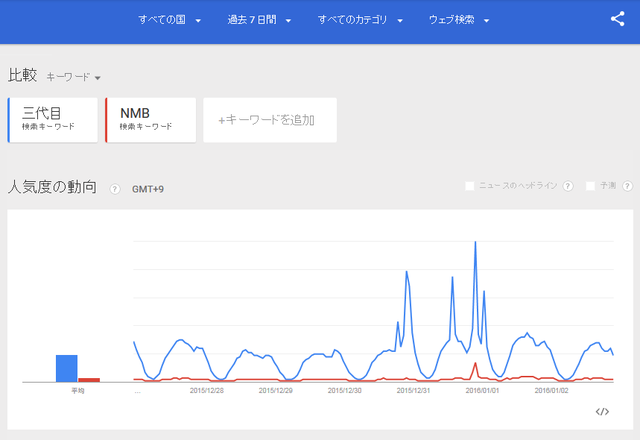Open the すべての国 dropdown
Screen dimensions: 640x440
tap(169, 20)
